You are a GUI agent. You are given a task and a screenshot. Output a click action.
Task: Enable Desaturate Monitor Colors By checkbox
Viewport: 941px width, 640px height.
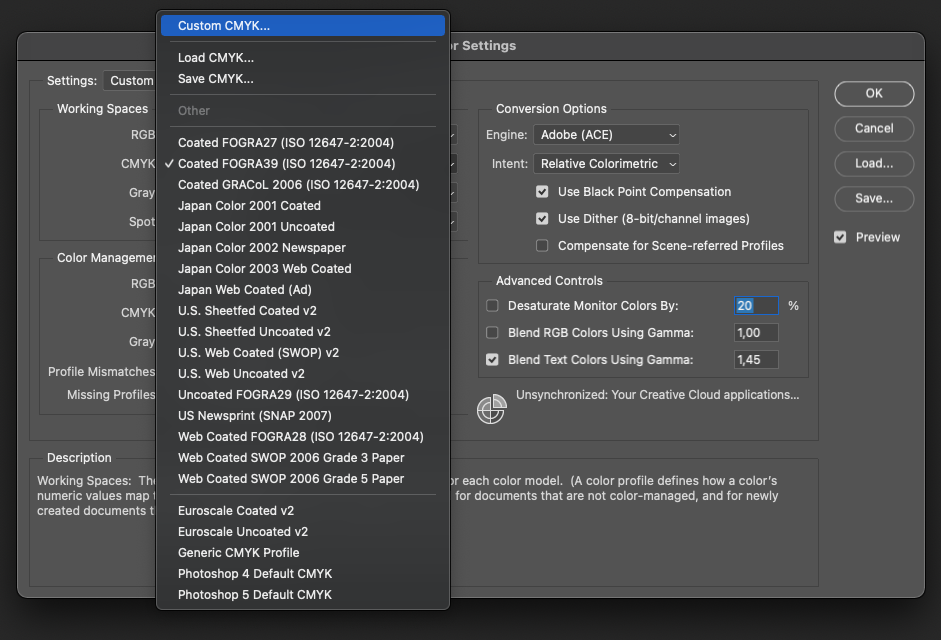pos(492,306)
